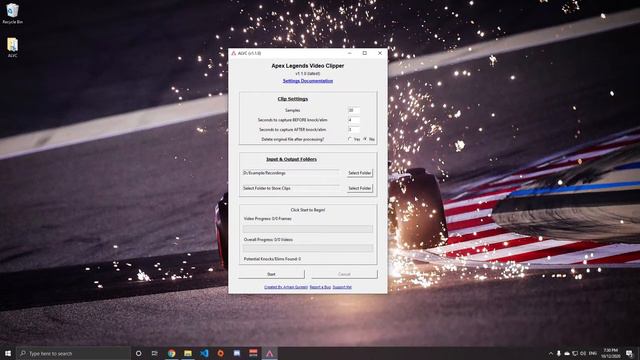
Task: Open the Created By author link
Action: [x=286, y=287]
